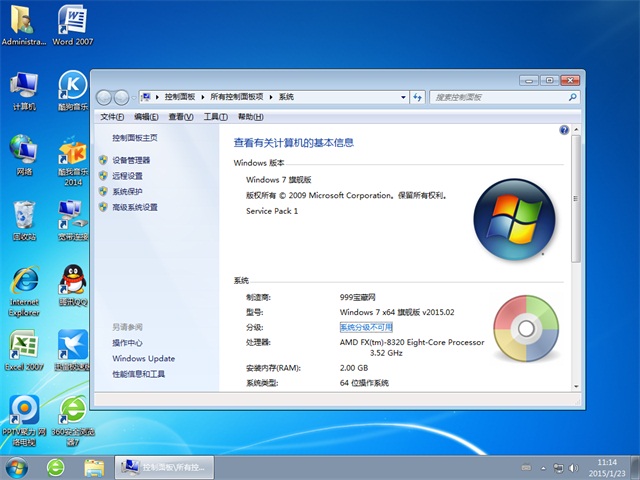Select the 计算机 desktop icon
Screen dimensions: 640x480
[24, 91]
